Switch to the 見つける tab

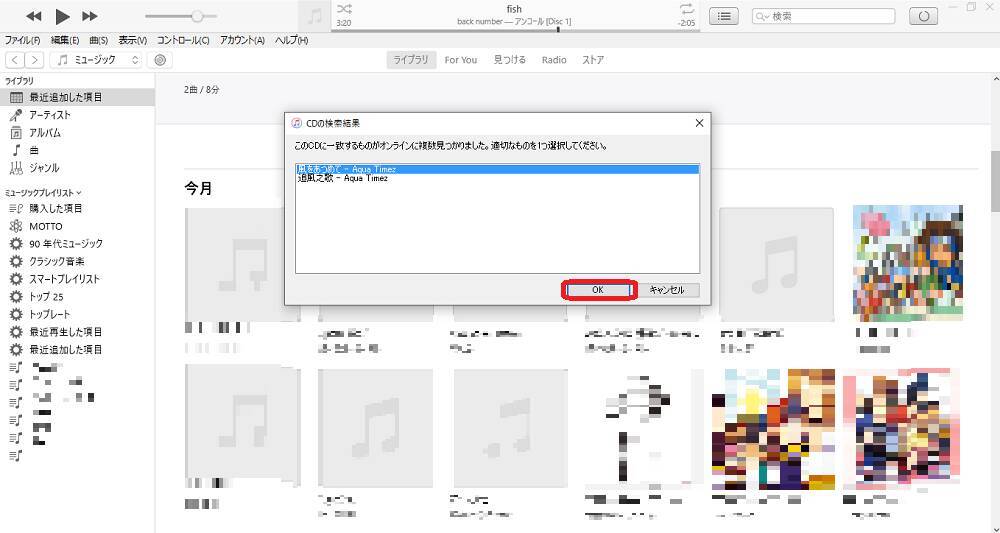(510, 60)
